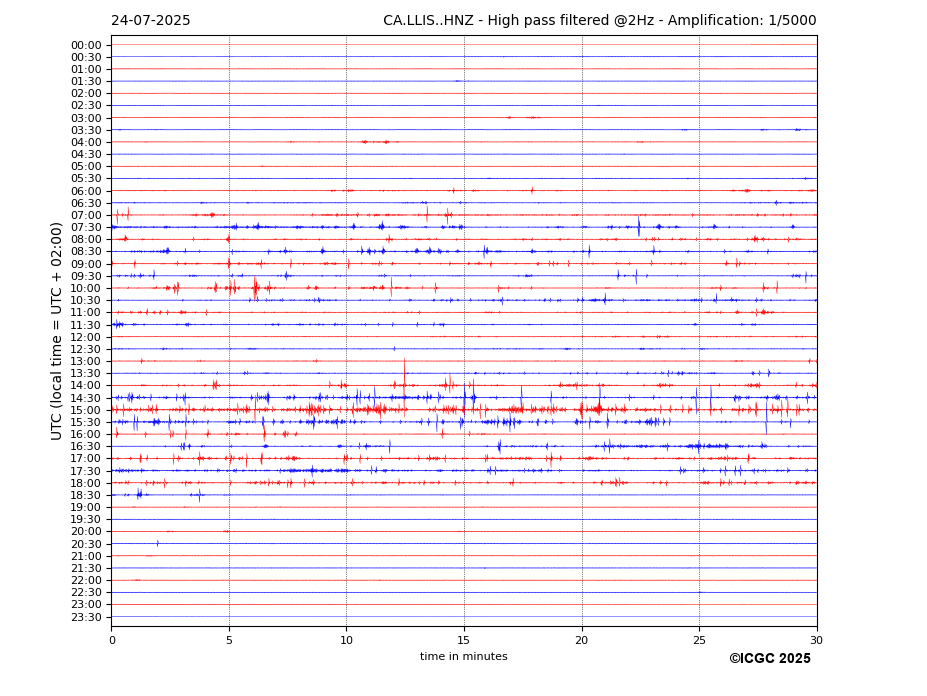Image resolution: width=927 pixels, height=696 pixels.
Task: Click the 21:00 row time label
Action: [x=86, y=556]
